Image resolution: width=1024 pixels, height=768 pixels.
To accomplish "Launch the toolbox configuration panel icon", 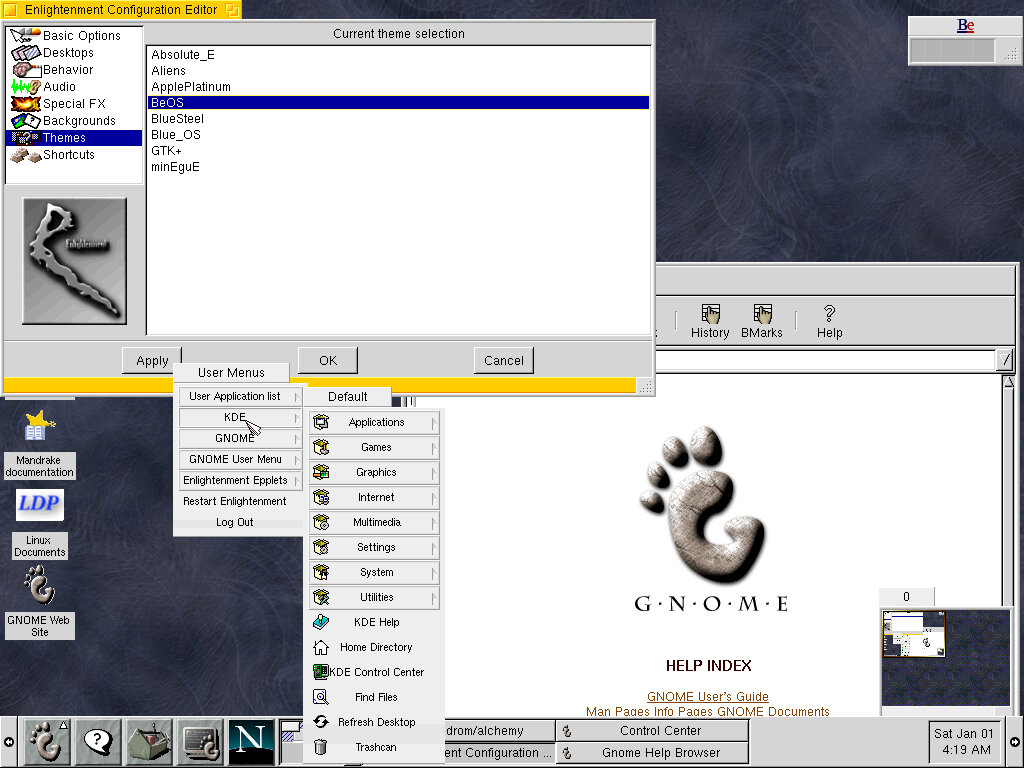I will 149,742.
